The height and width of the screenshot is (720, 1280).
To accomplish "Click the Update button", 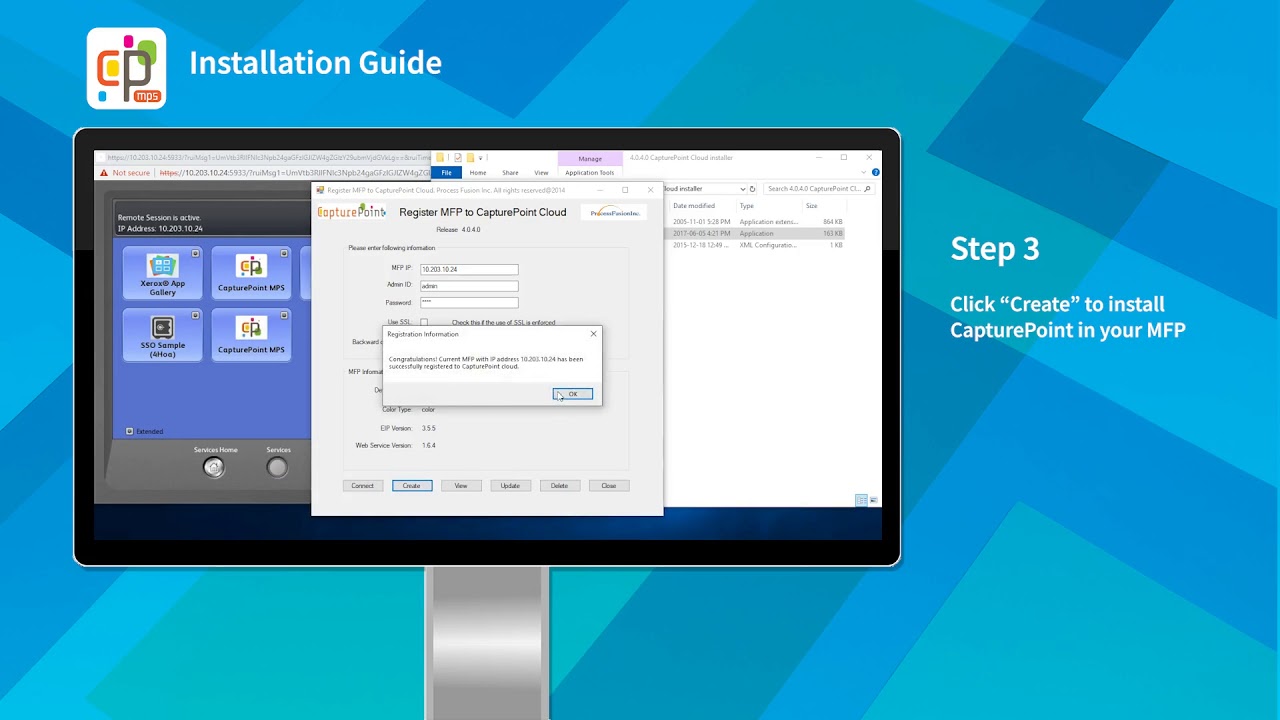I will pyautogui.click(x=510, y=486).
